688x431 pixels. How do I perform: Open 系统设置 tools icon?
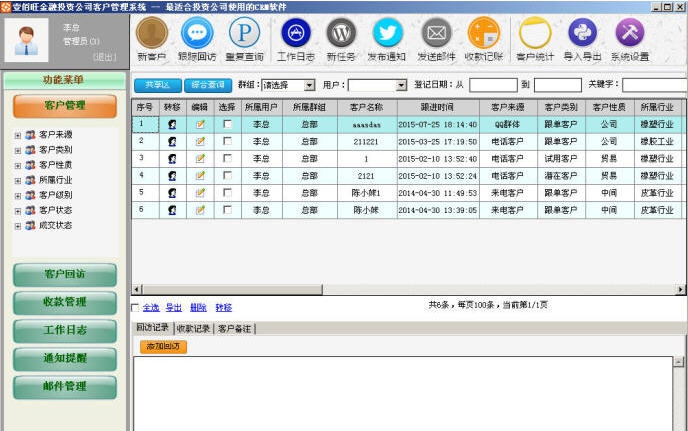(x=630, y=32)
